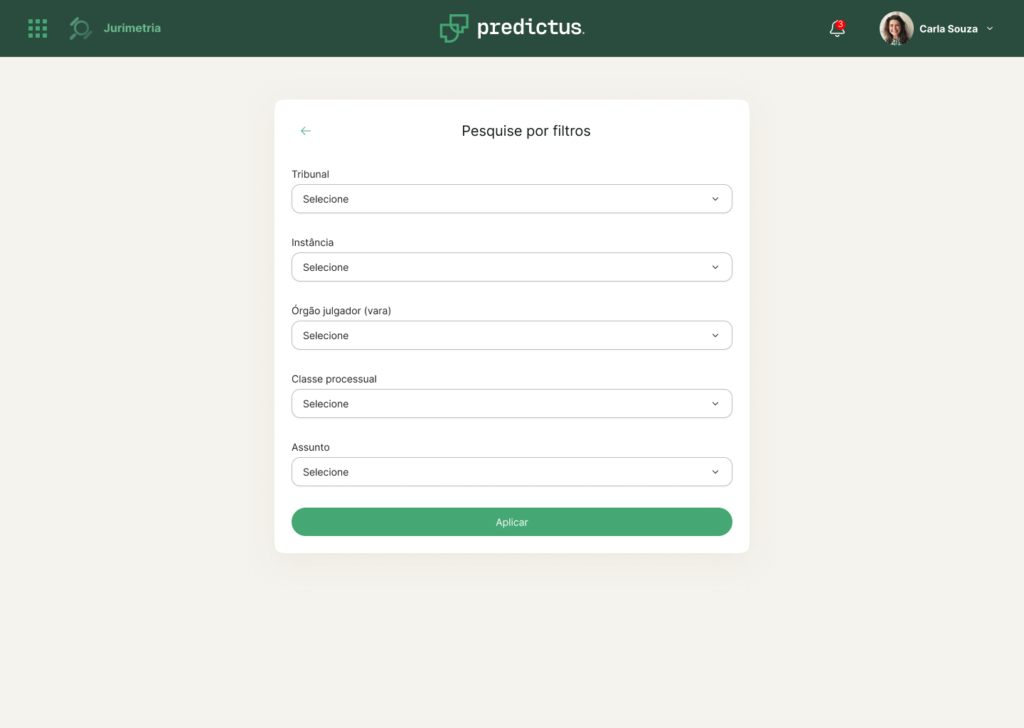Open the Órgão julgador (vara) dropdown

[x=511, y=335]
